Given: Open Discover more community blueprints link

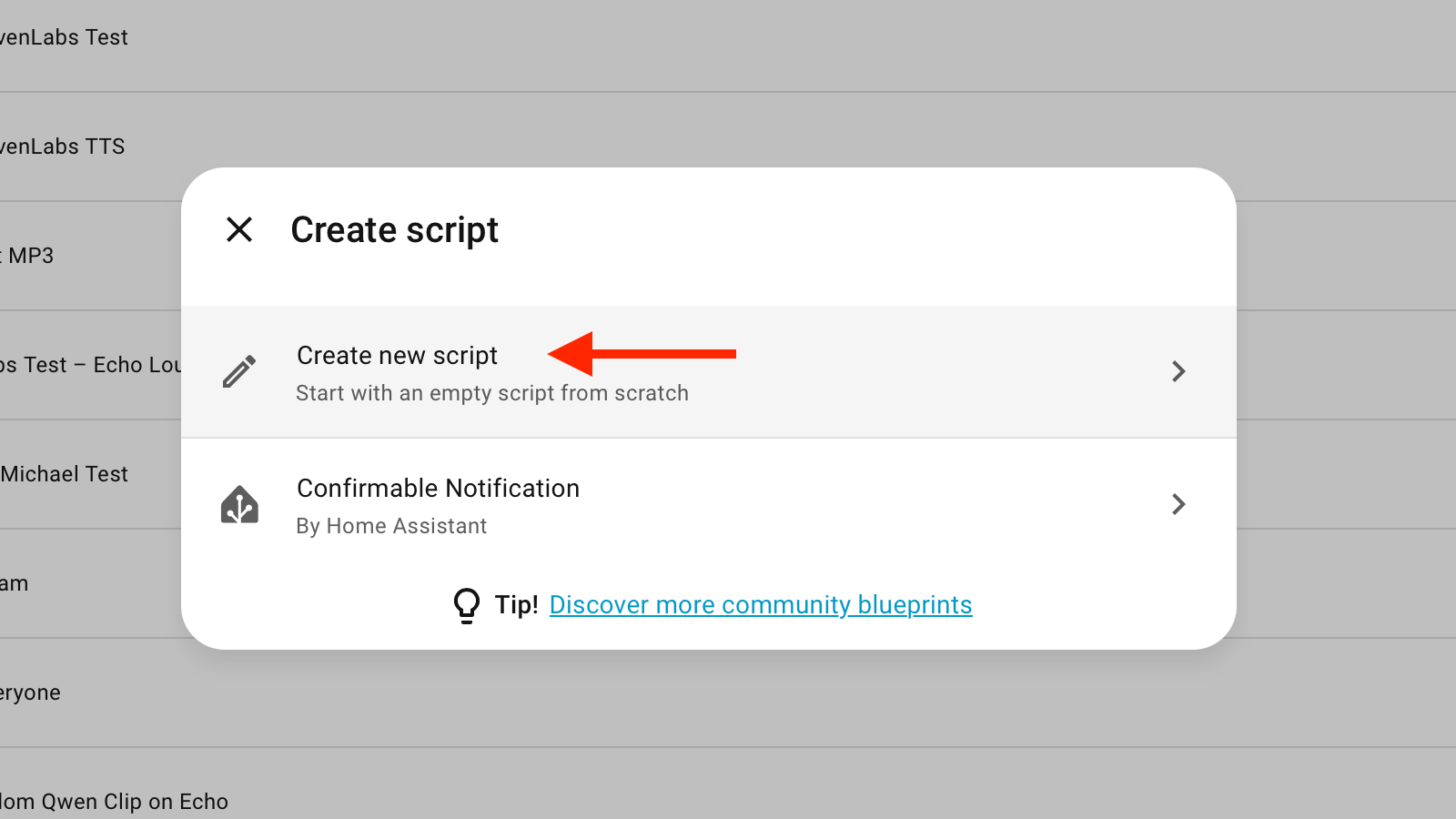Looking at the screenshot, I should pyautogui.click(x=761, y=605).
